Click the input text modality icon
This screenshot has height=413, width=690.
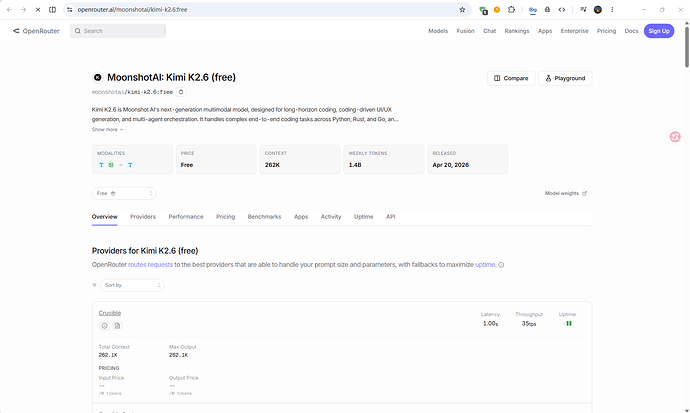tap(101, 165)
